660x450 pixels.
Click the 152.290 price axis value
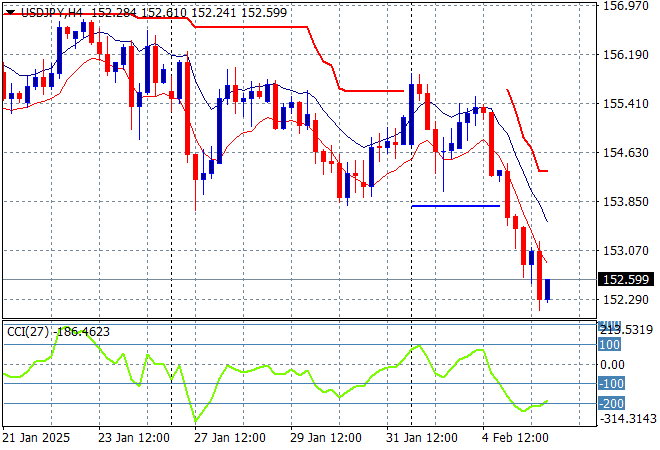[x=626, y=300]
